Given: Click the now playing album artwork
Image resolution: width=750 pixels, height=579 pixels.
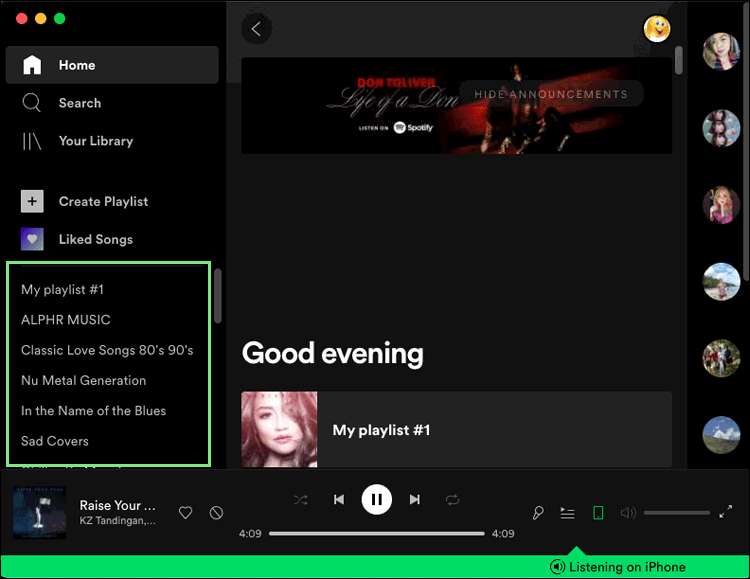Looking at the screenshot, I should point(40,512).
